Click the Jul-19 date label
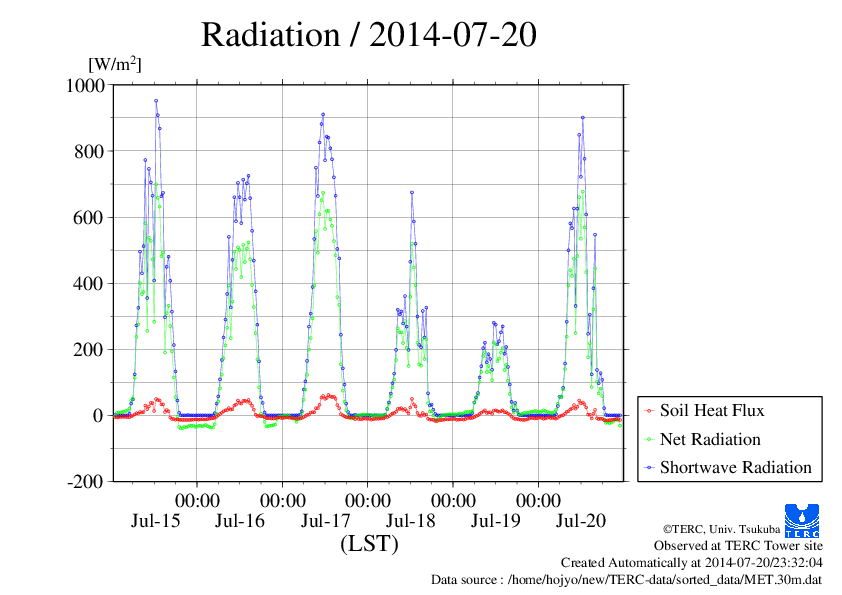This screenshot has width=842, height=595. point(496,520)
